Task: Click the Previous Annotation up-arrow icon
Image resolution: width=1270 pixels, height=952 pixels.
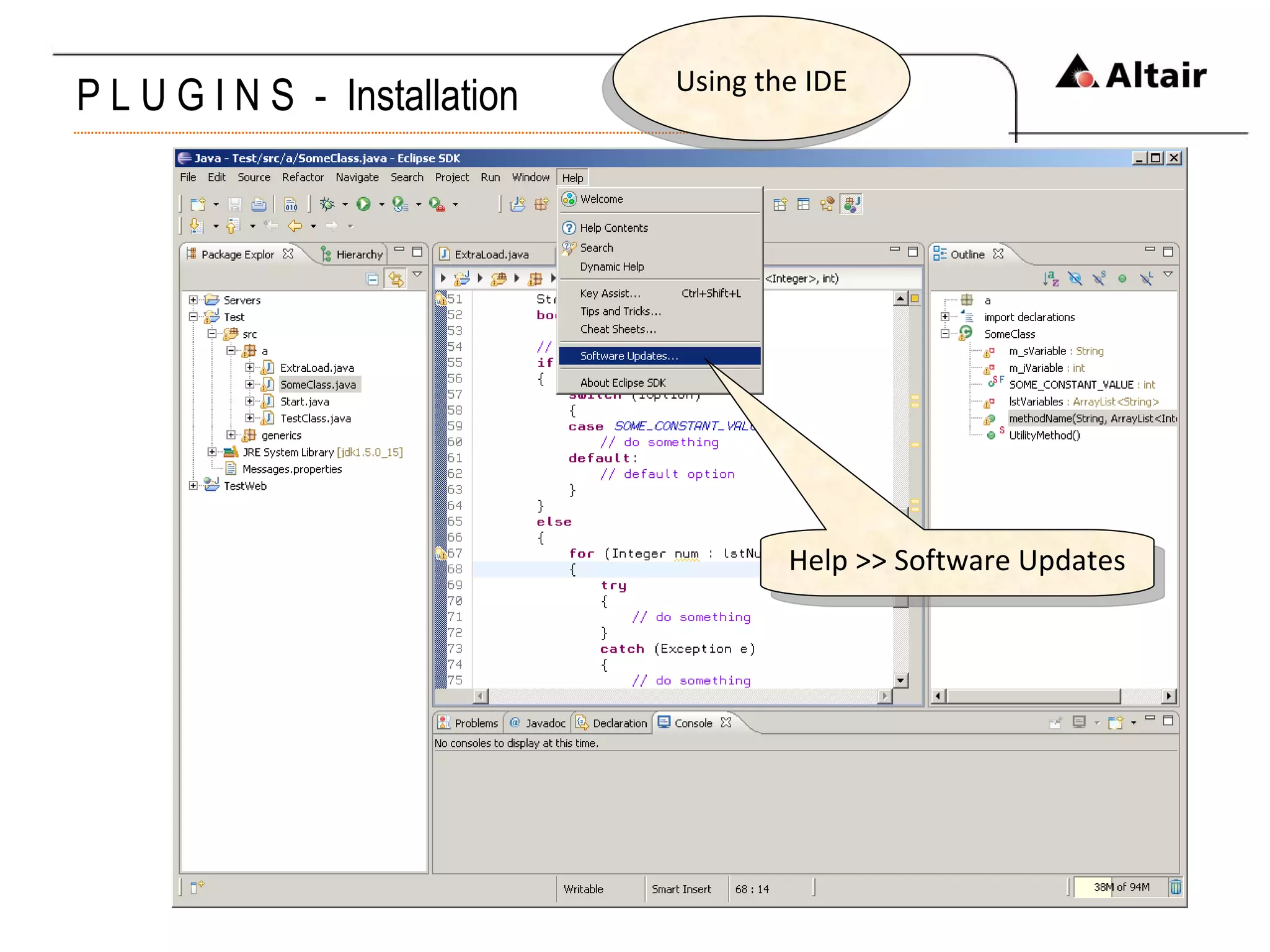Action: point(233,226)
